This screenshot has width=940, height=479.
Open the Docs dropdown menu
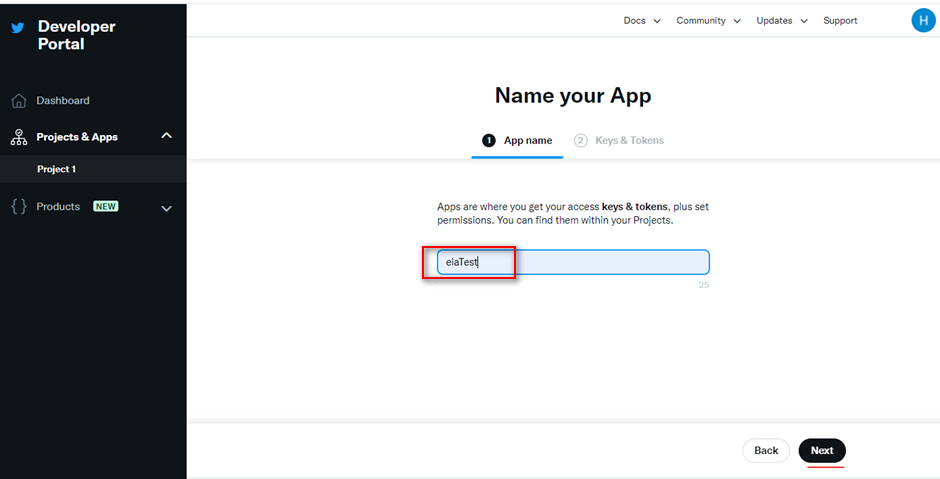642,21
